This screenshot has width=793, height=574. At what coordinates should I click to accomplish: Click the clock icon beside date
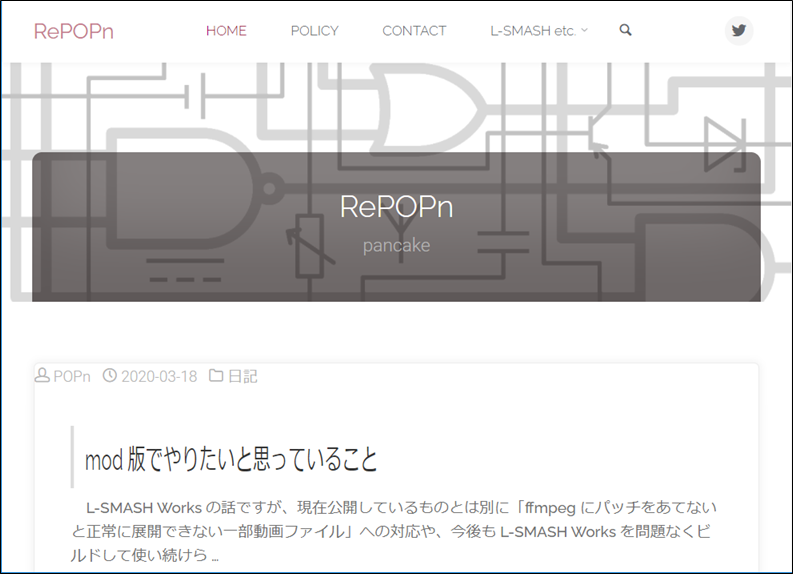(x=110, y=376)
